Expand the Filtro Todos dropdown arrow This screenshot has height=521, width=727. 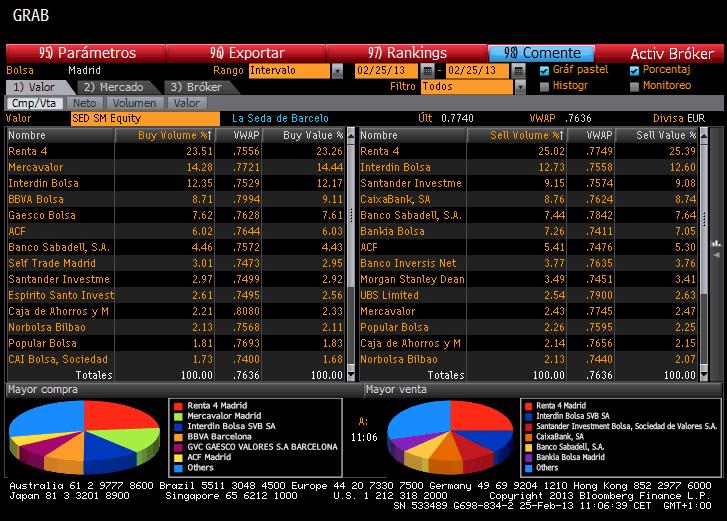520,87
